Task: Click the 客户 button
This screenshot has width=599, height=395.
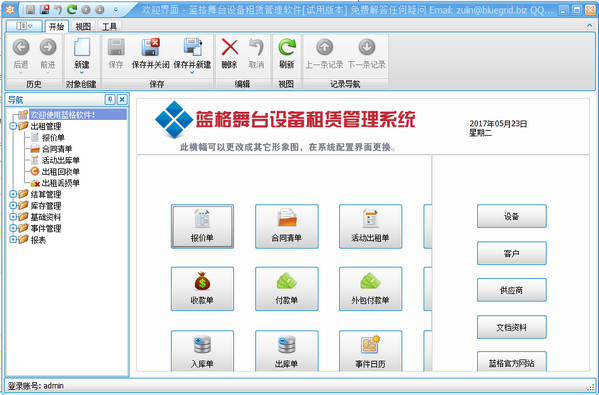Action: [x=512, y=253]
